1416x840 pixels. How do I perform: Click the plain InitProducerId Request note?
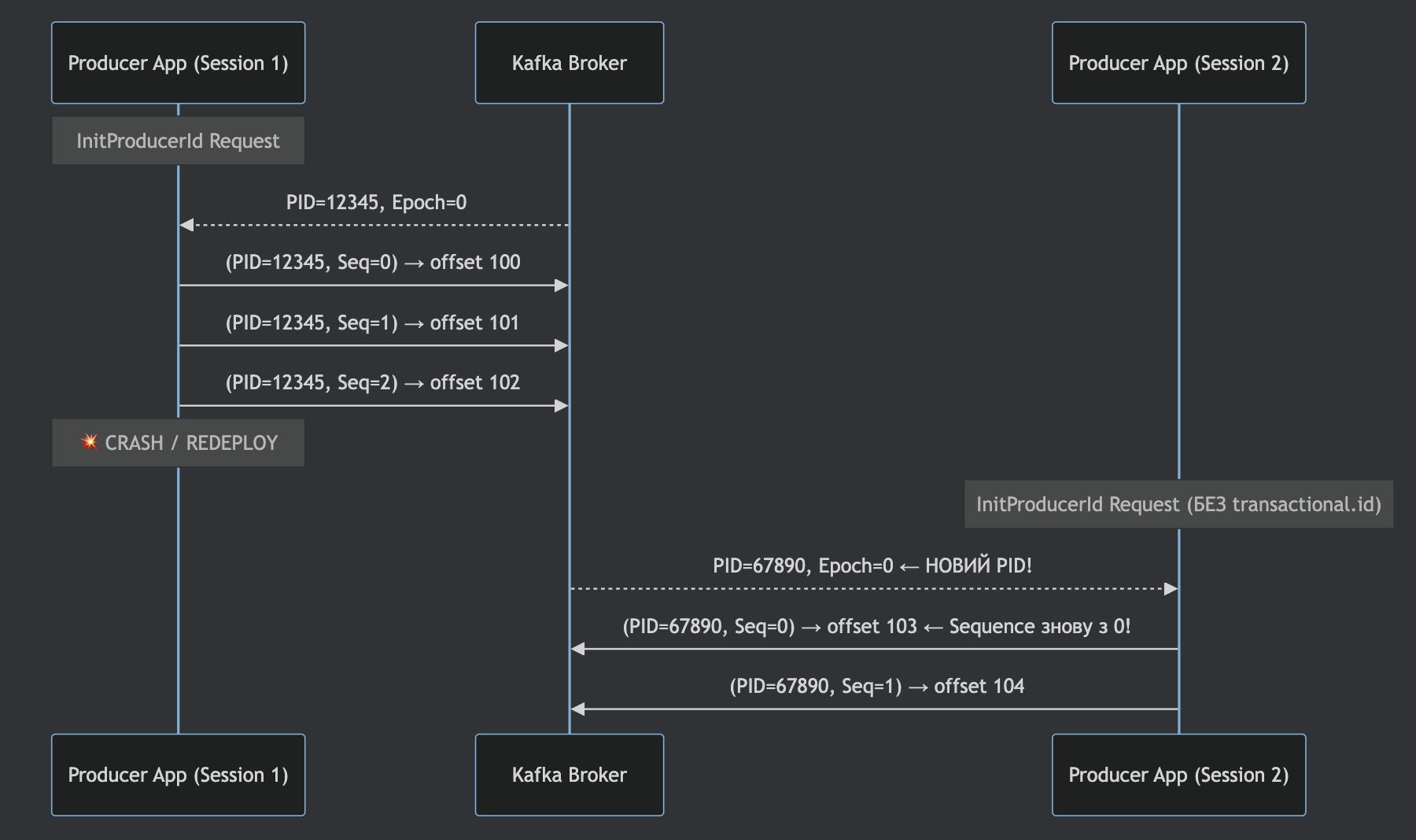click(178, 141)
